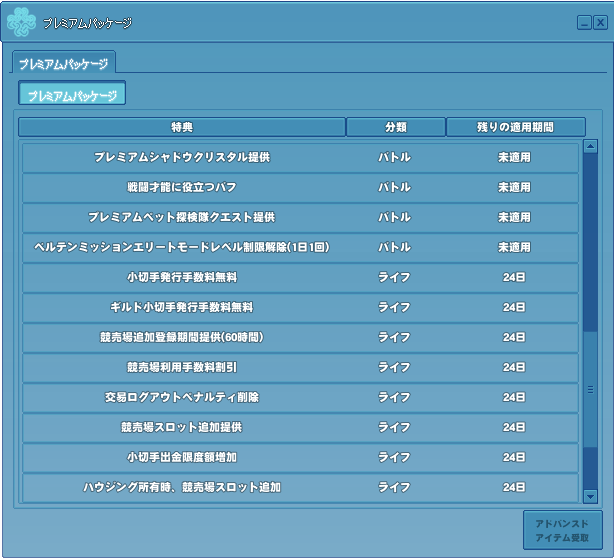614x558 pixels.
Task: Select the プレミアムペット探検隊クエスト提供 row
Action: pyautogui.click(x=300, y=218)
